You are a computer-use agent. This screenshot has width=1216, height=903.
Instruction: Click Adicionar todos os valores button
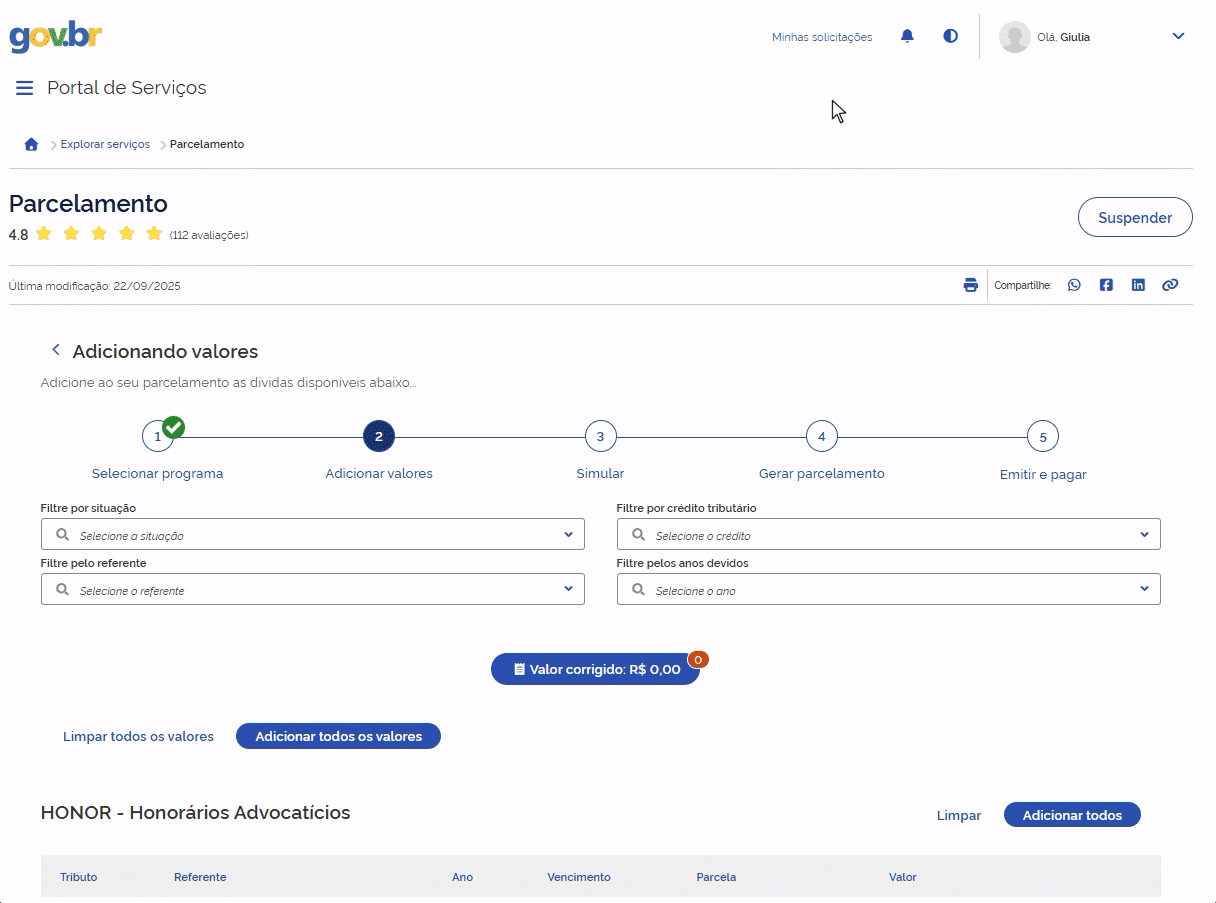(x=338, y=736)
